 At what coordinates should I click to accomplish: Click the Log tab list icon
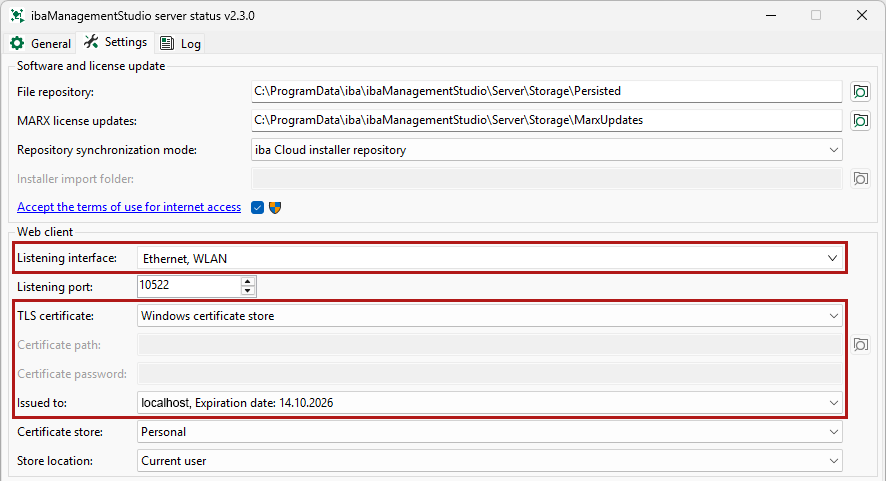pyautogui.click(x=167, y=44)
